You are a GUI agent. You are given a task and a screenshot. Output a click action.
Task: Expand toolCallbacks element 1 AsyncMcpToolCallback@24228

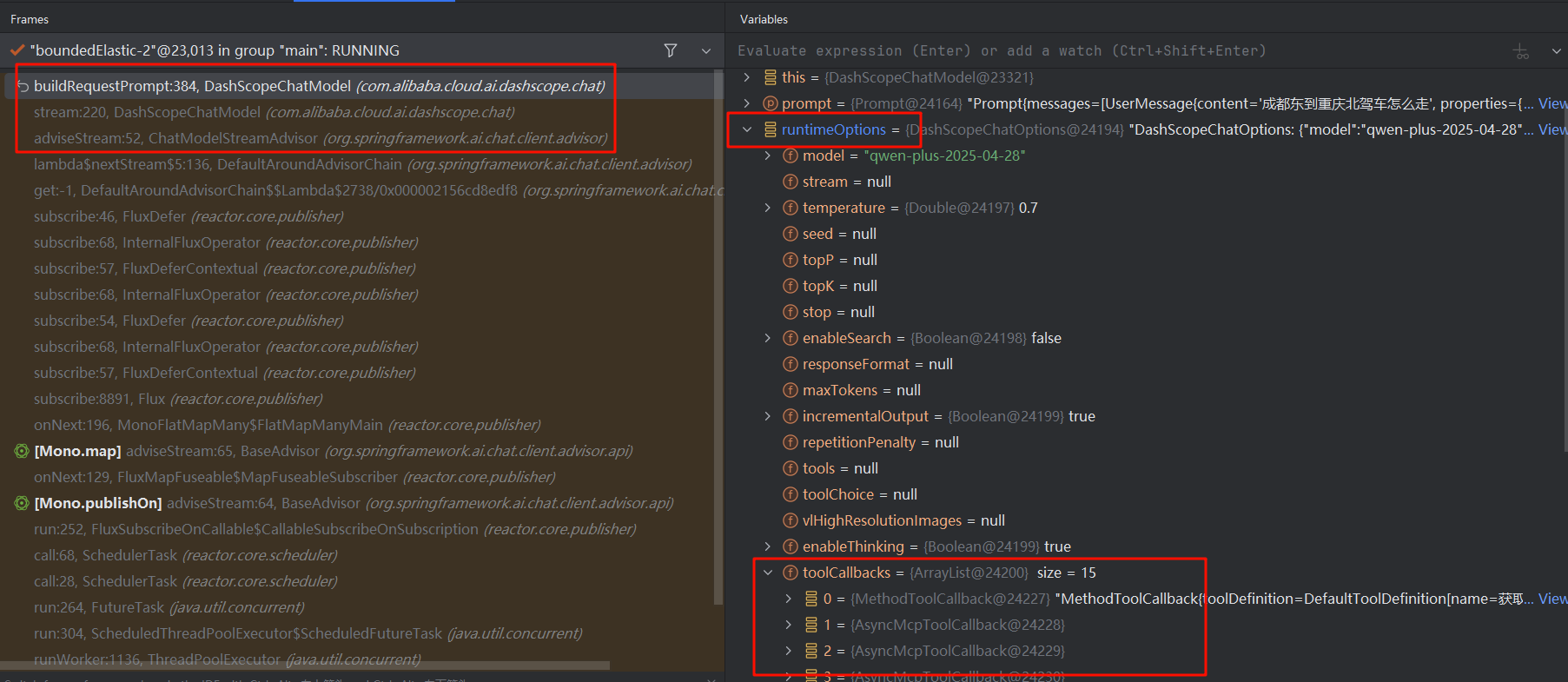(788, 625)
